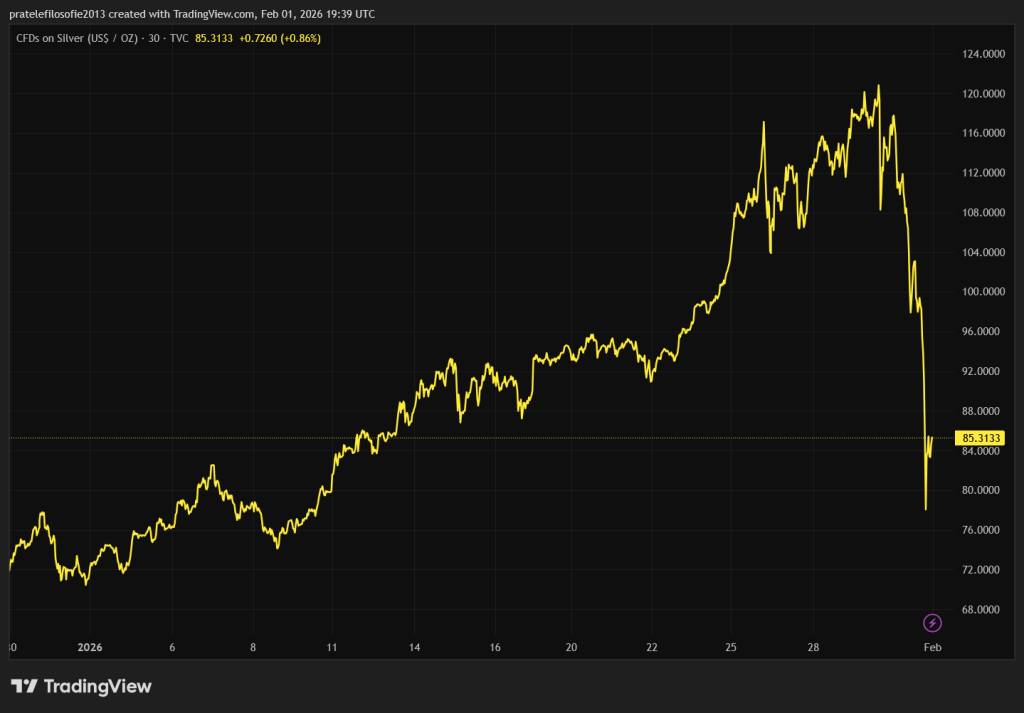Click the 112.0000 price axis label
The height and width of the screenshot is (713, 1024).
[x=980, y=173]
